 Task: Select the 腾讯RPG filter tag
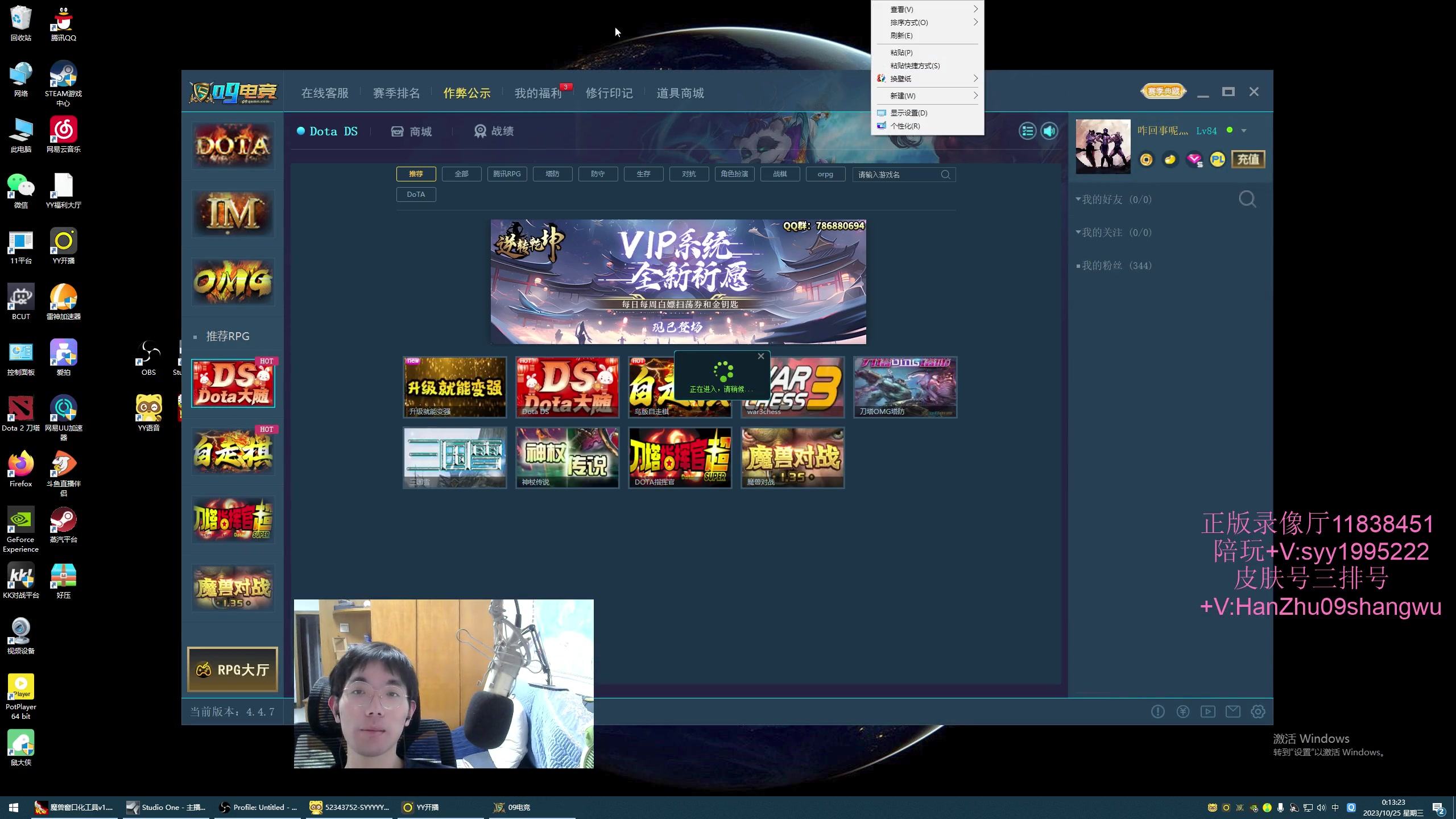coord(507,174)
